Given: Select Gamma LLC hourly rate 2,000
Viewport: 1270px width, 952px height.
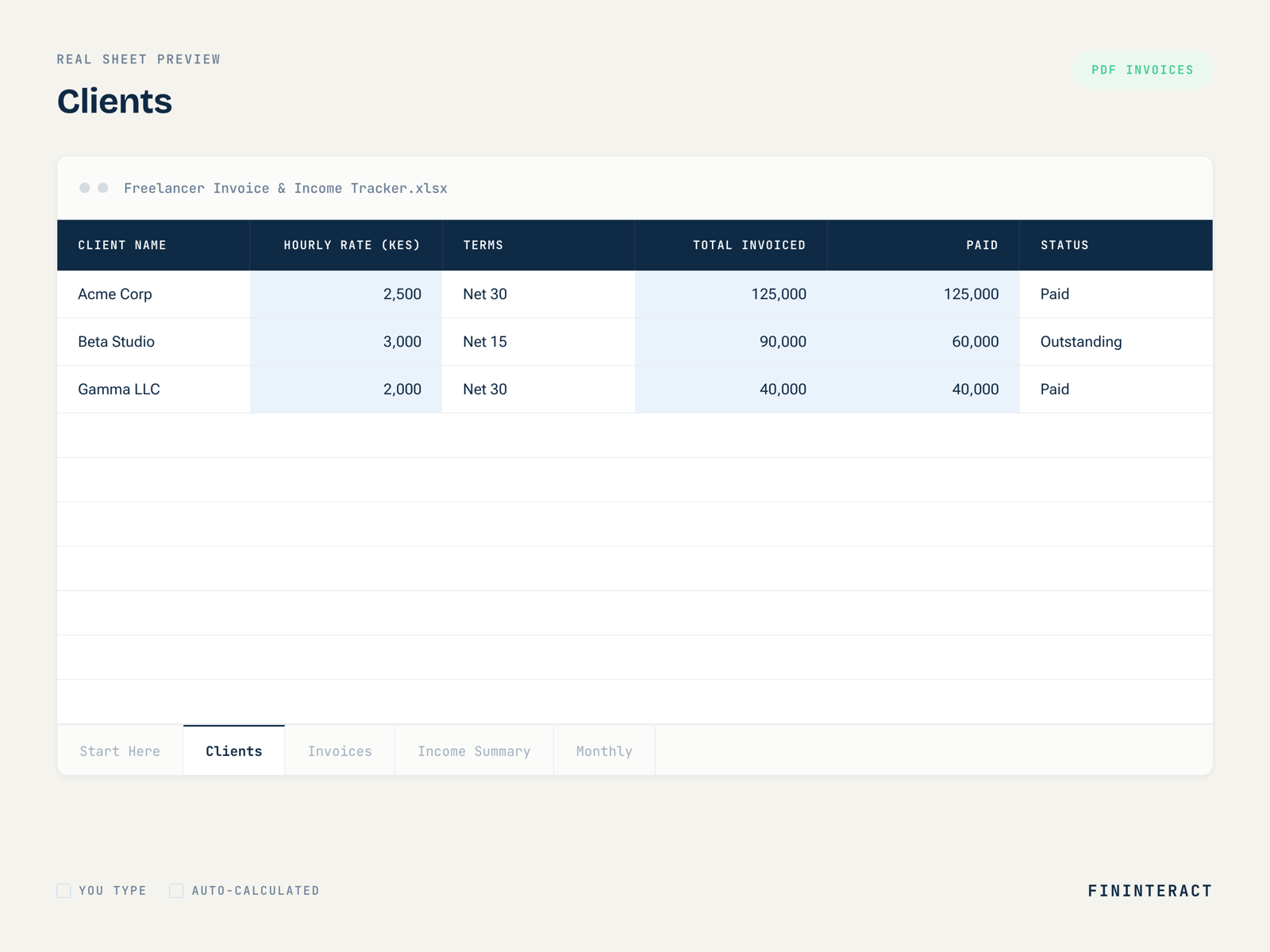Looking at the screenshot, I should coord(346,390).
